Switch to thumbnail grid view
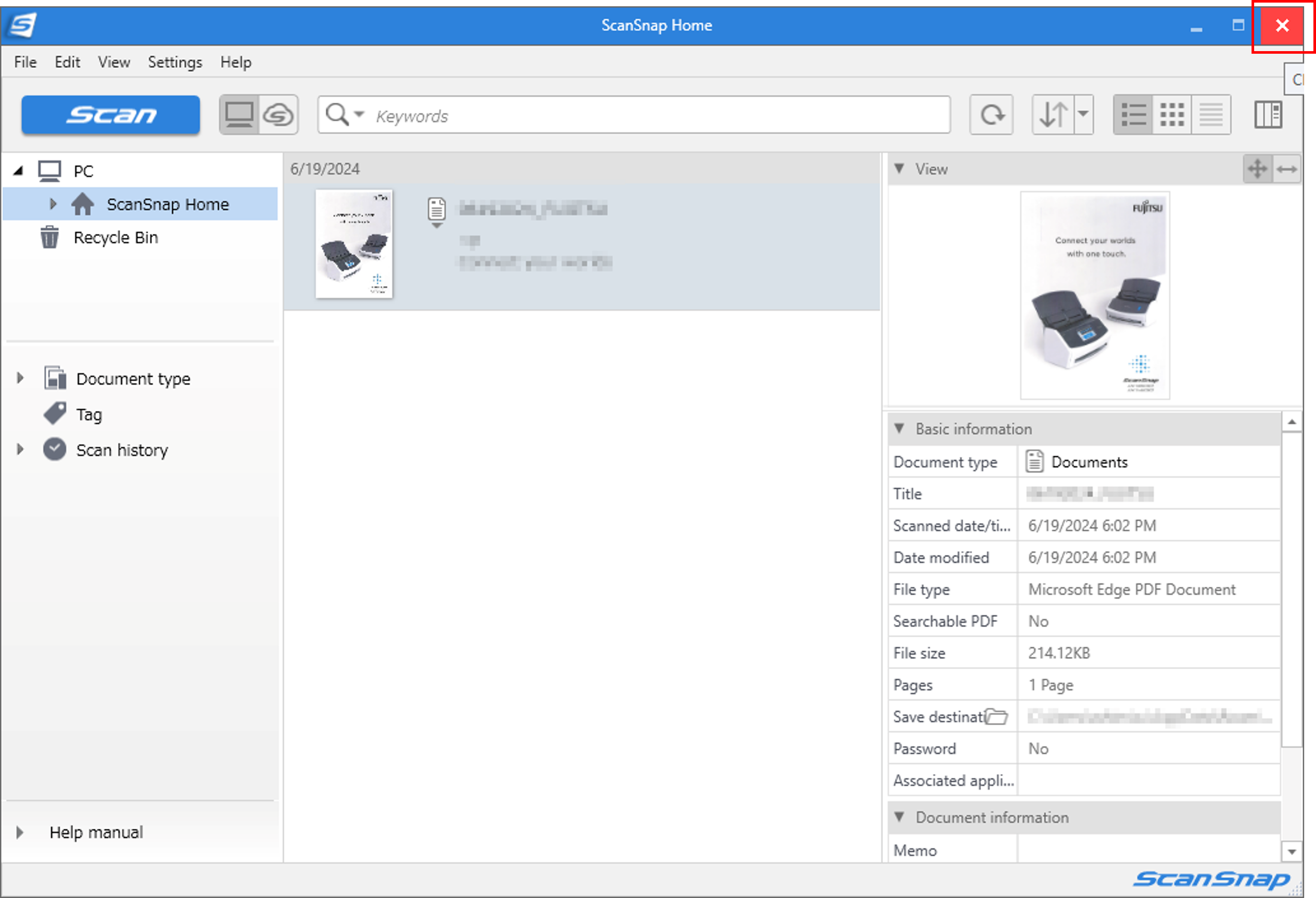Image resolution: width=1316 pixels, height=898 pixels. click(x=1172, y=115)
